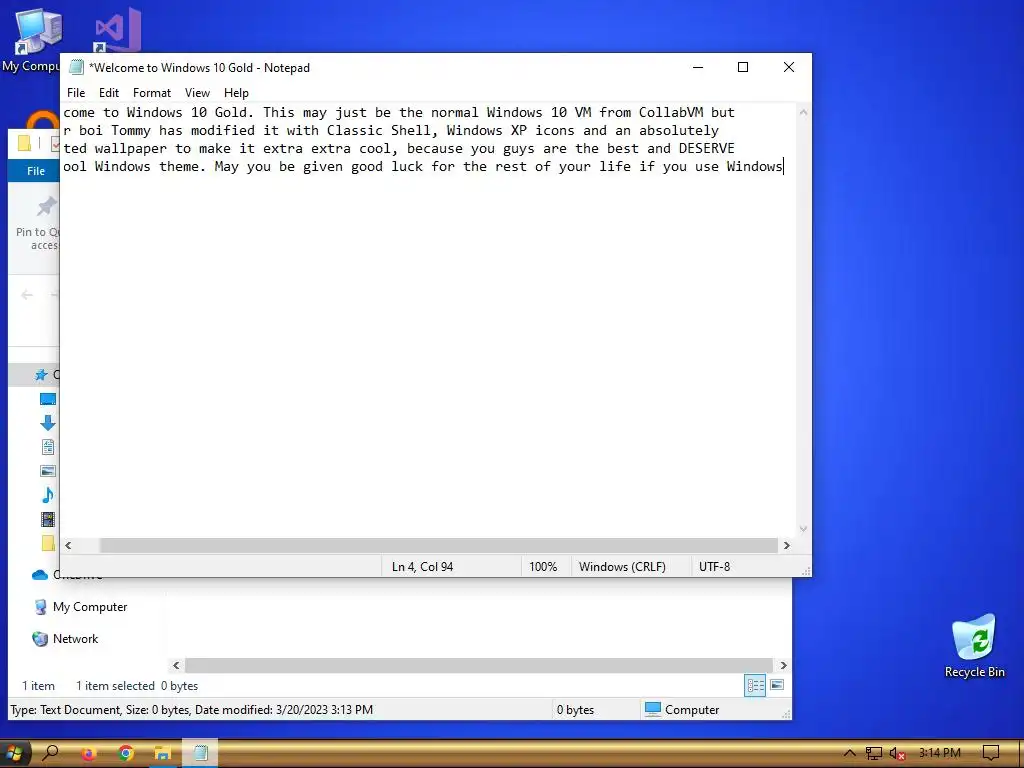The width and height of the screenshot is (1024, 768).
Task: Open the Recycle Bin on the desktop
Action: [974, 645]
